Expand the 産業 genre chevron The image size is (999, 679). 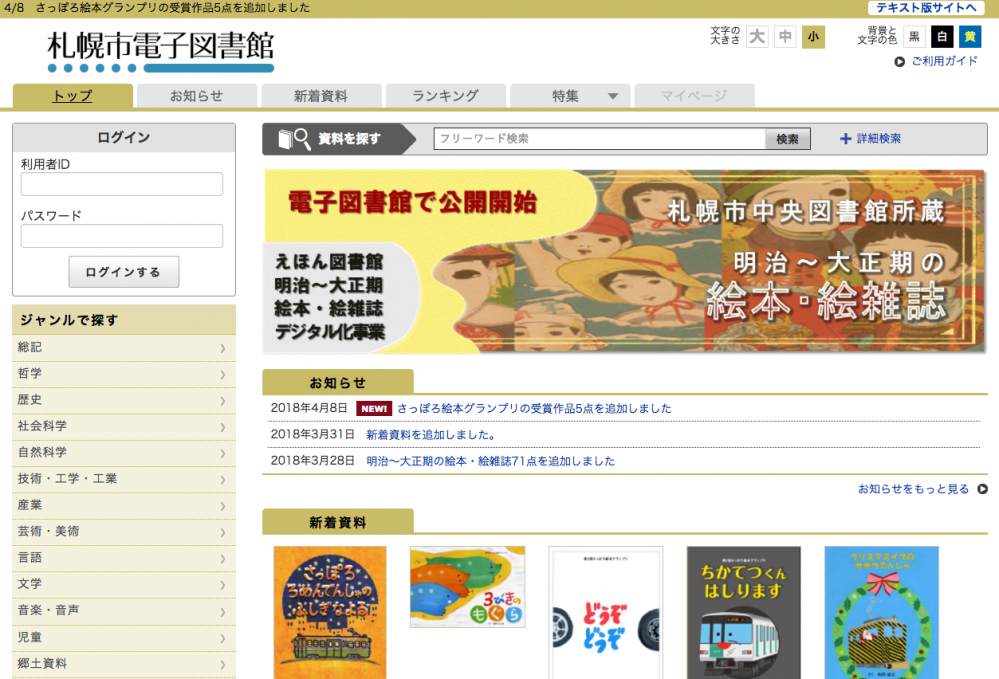[223, 506]
